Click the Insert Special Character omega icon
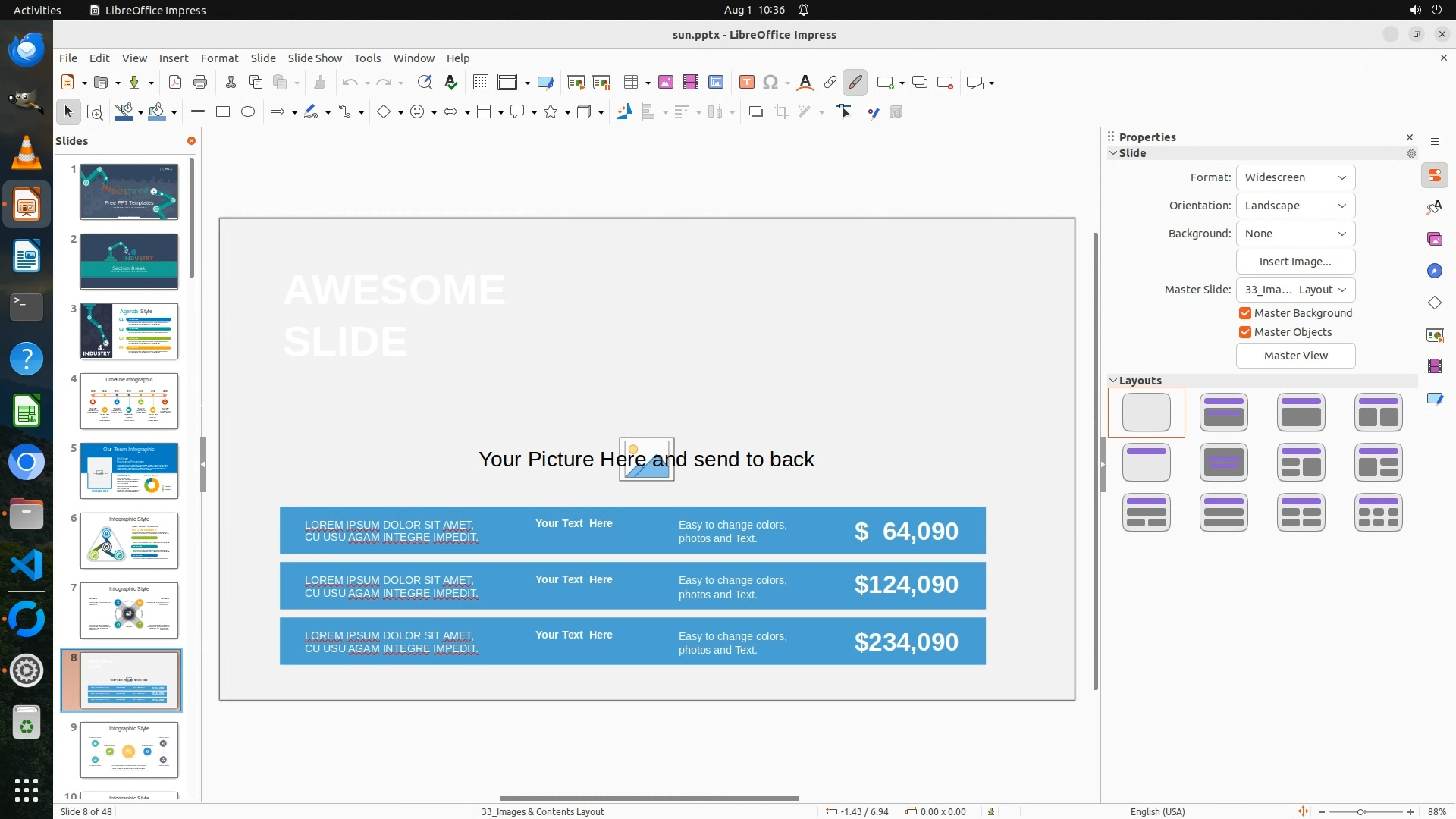Image resolution: width=1456 pixels, height=819 pixels. pos(770,83)
